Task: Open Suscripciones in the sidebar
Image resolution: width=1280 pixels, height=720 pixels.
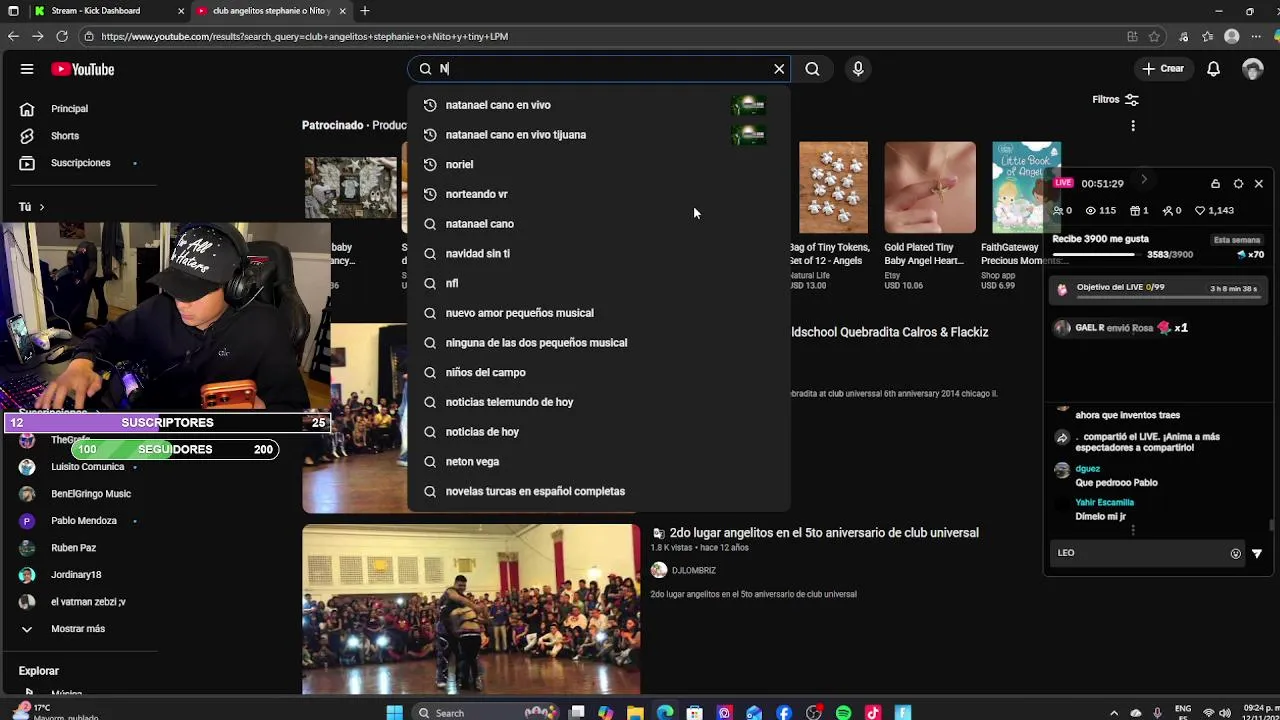Action: coord(80,163)
